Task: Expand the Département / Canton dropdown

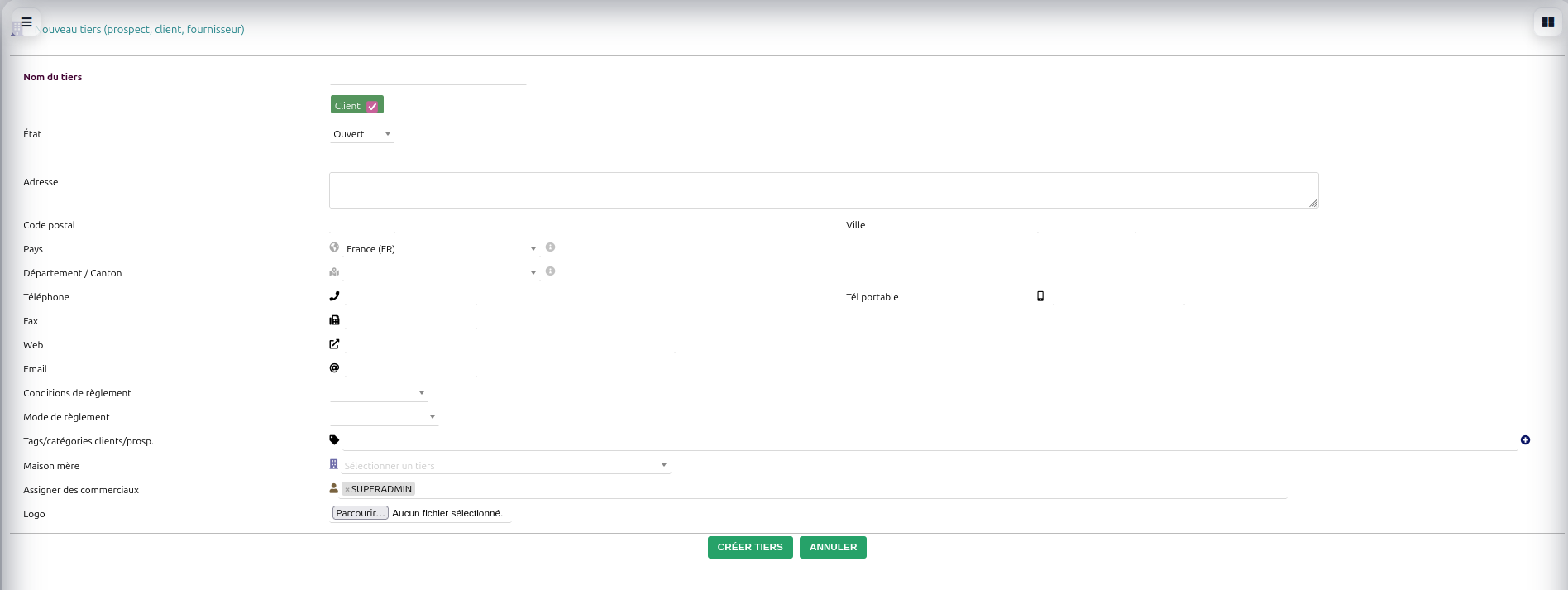Action: [x=441, y=272]
